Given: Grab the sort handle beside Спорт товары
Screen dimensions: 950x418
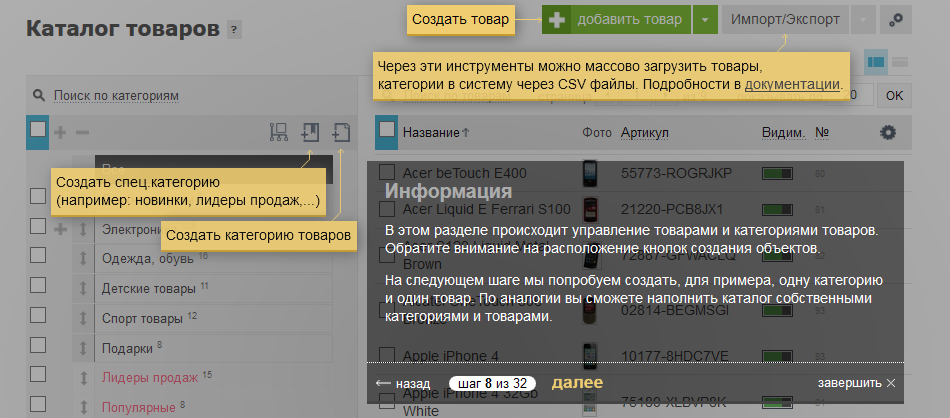Looking at the screenshot, I should coord(83,318).
